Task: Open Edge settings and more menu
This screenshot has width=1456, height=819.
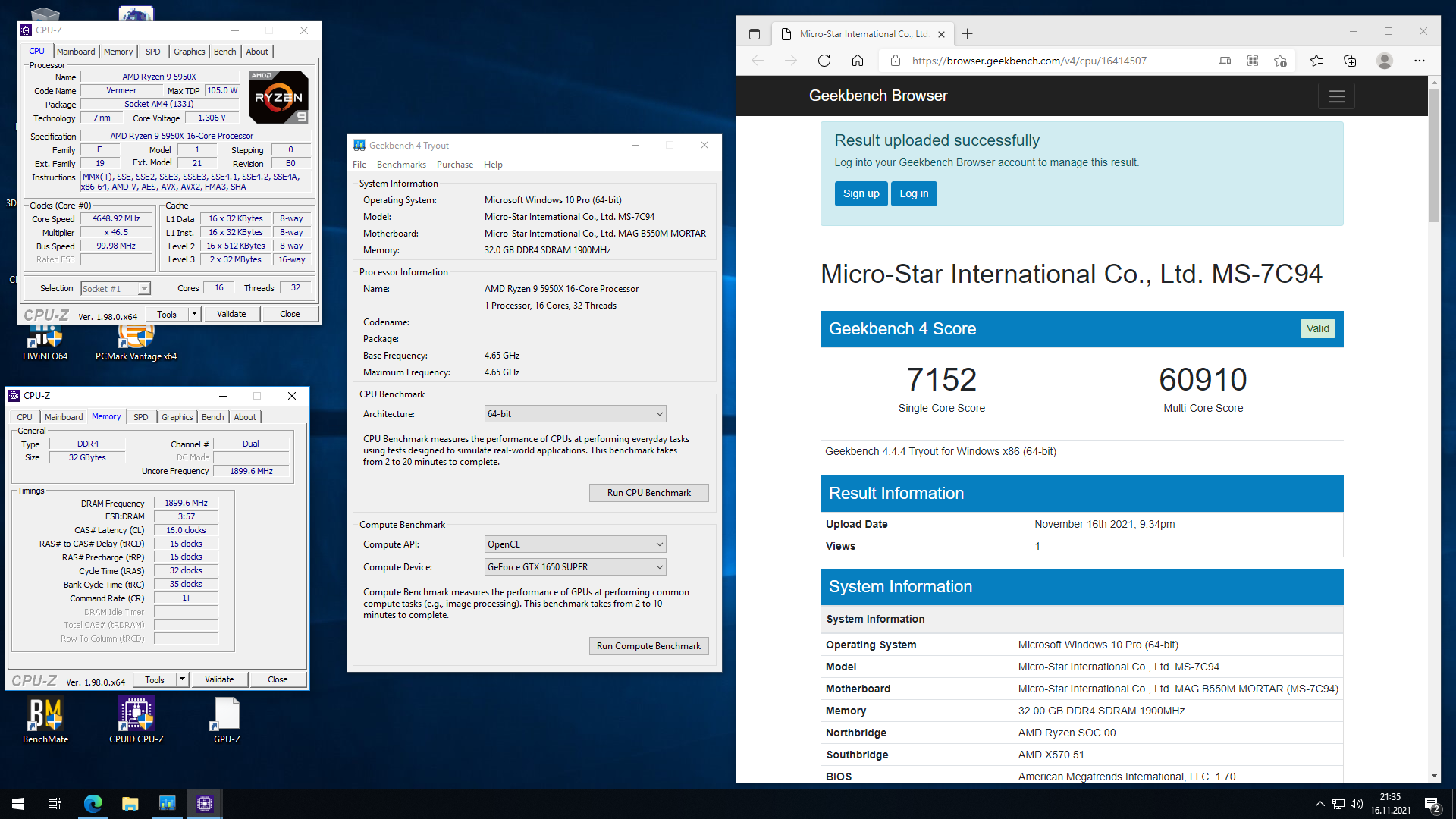Action: [x=1420, y=61]
